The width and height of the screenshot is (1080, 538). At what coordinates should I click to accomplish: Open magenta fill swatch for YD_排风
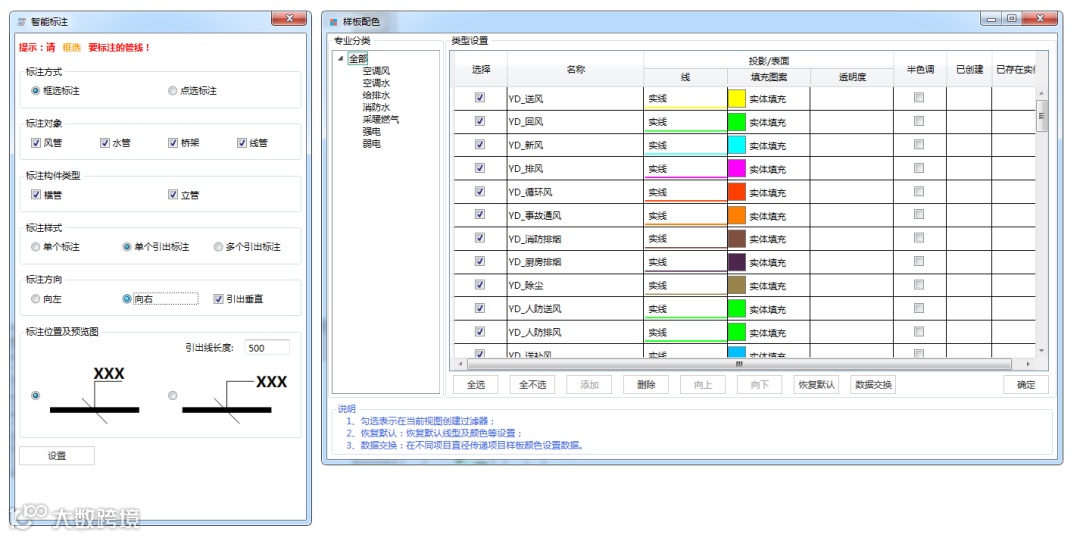(737, 169)
